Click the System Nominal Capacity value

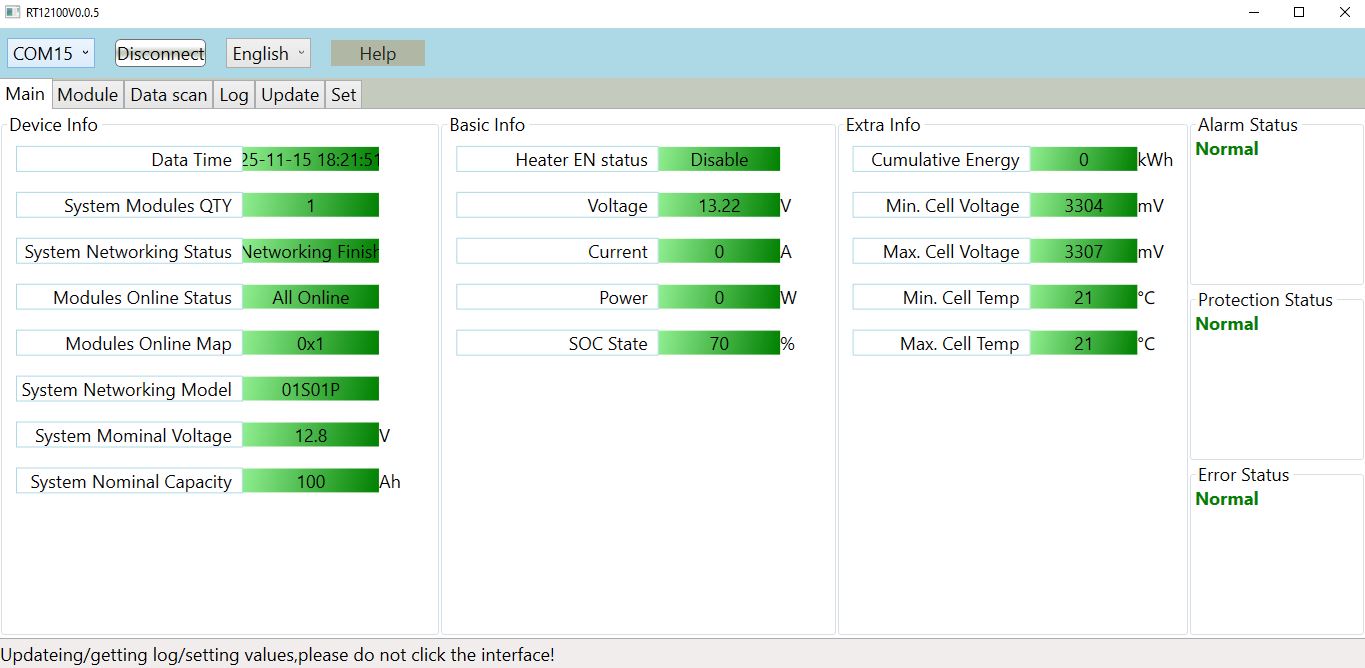tap(310, 482)
